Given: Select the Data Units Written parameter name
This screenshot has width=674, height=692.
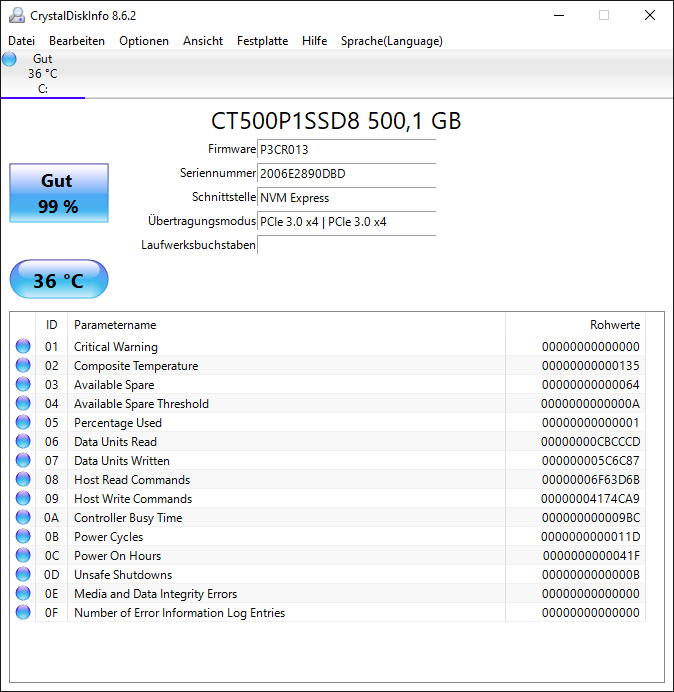Looking at the screenshot, I should [122, 461].
